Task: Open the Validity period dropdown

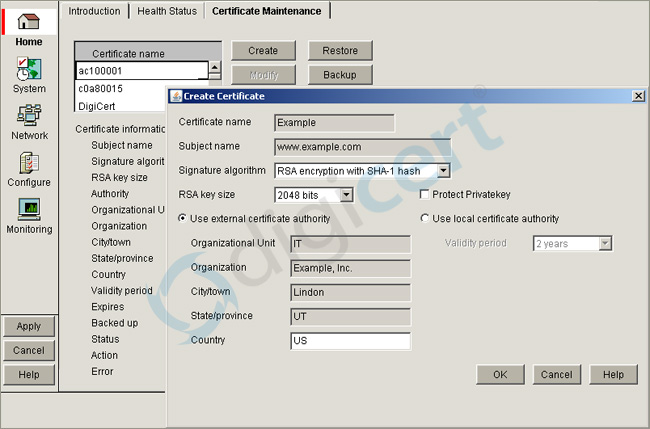Action: pos(604,243)
